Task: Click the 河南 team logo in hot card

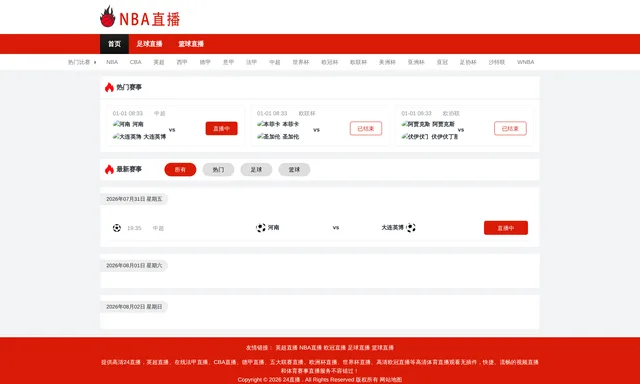Action: [x=122, y=124]
